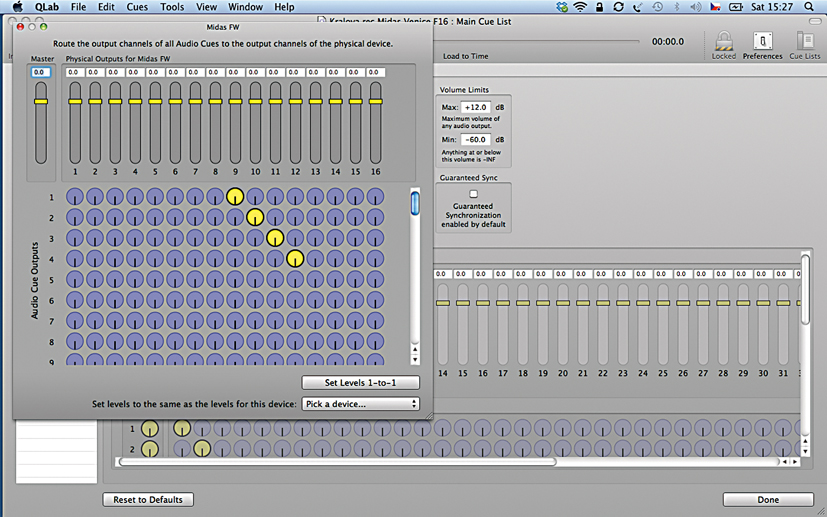
Task: Open the QLab application menu
Action: (x=47, y=7)
